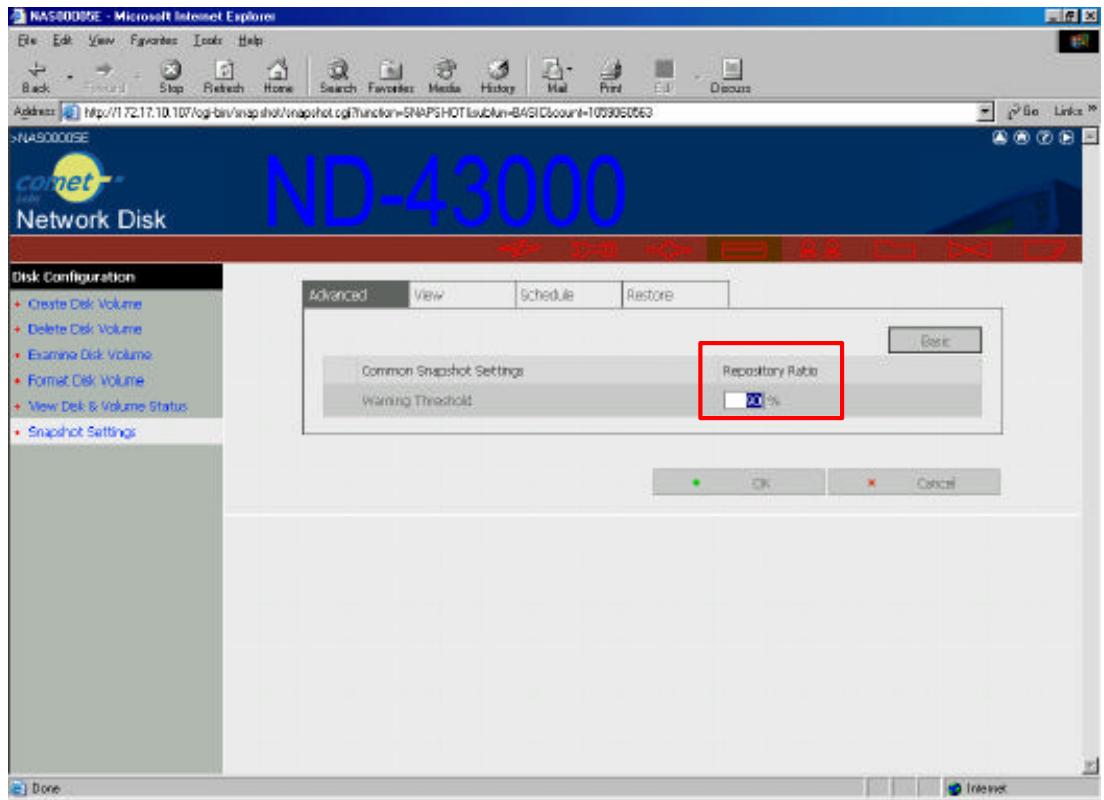Open Snapshot Settings link
The width and height of the screenshot is (1104, 800).
tap(81, 432)
